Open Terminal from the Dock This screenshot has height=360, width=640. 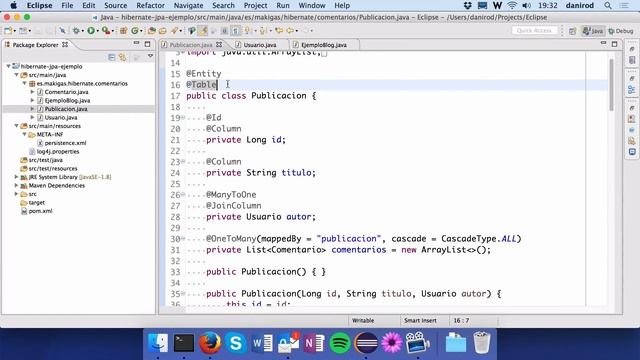pyautogui.click(x=184, y=342)
